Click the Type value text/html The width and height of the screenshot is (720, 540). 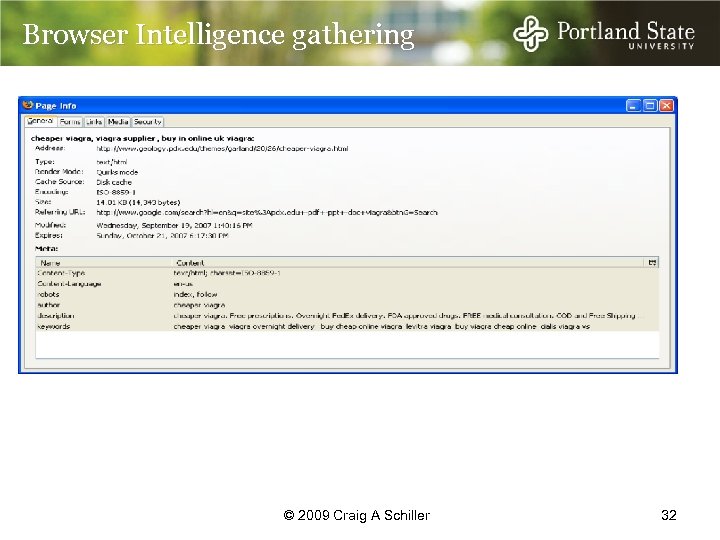[x=112, y=162]
